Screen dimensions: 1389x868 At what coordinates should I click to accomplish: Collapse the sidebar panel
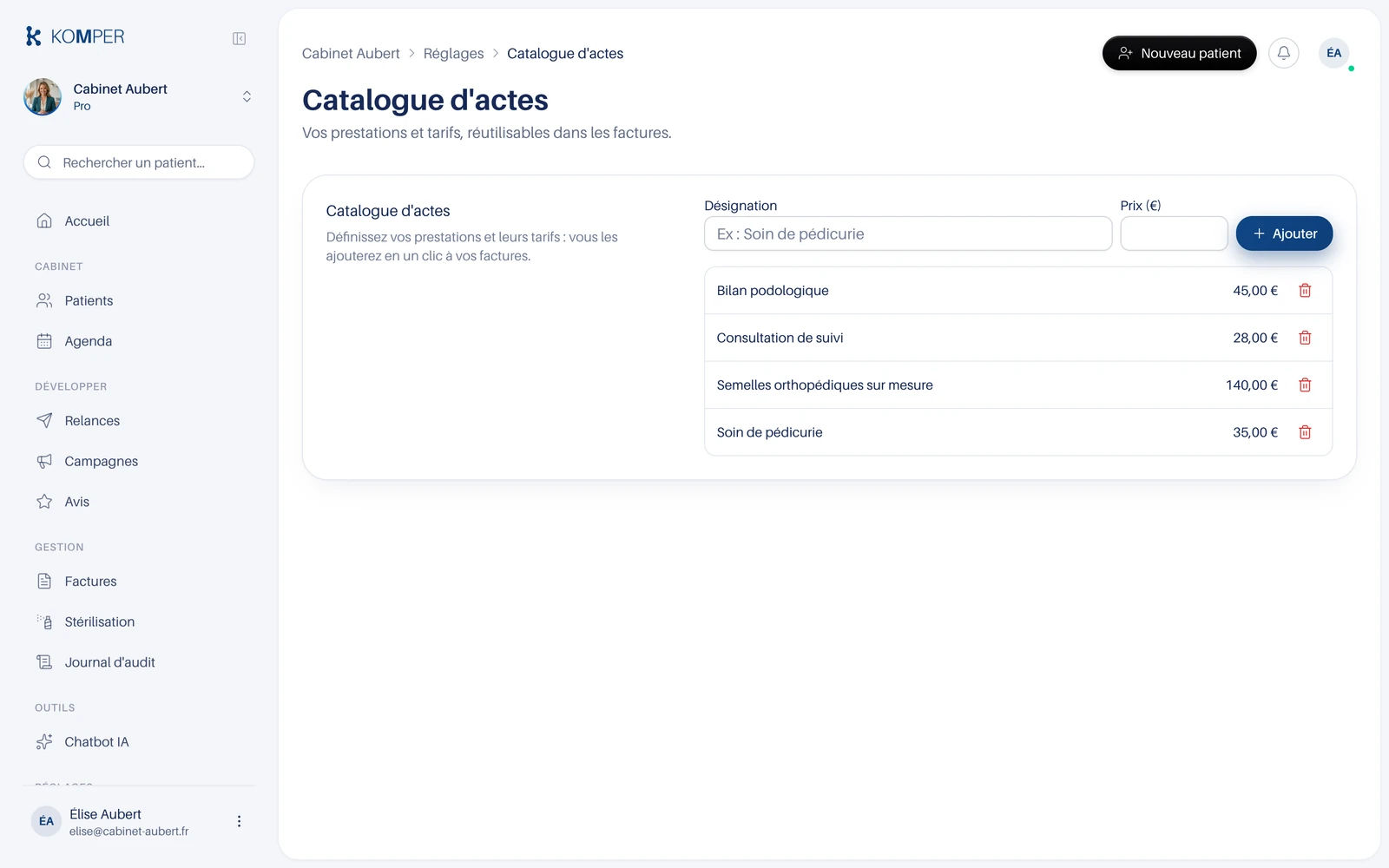[x=240, y=38]
